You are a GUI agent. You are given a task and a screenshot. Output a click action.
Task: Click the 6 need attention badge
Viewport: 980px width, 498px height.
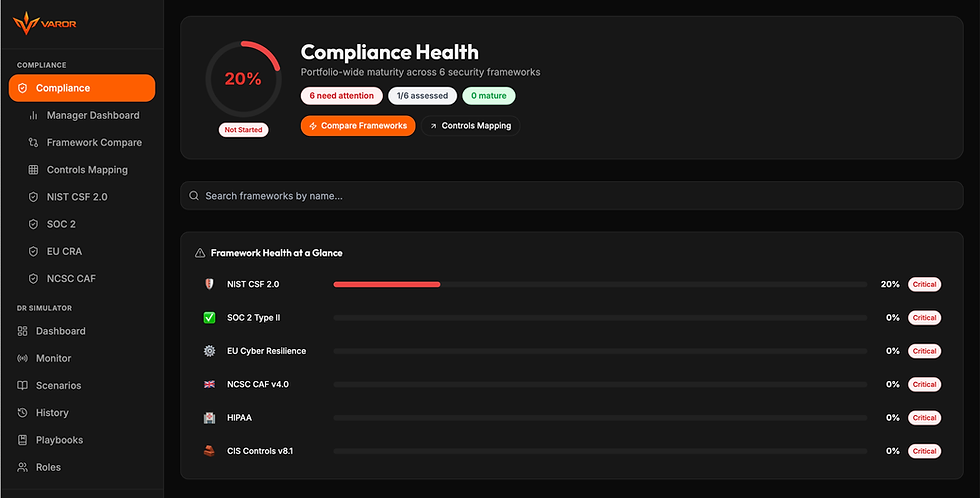pos(342,96)
